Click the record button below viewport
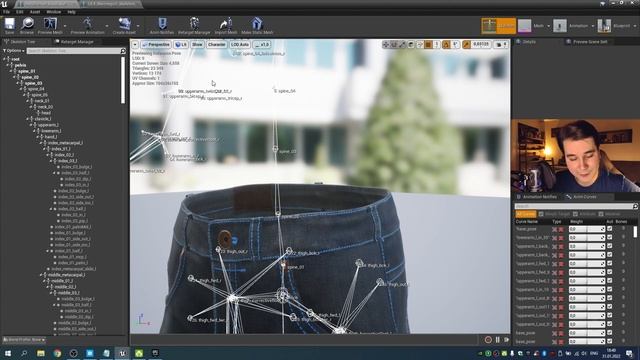 tap(488, 340)
